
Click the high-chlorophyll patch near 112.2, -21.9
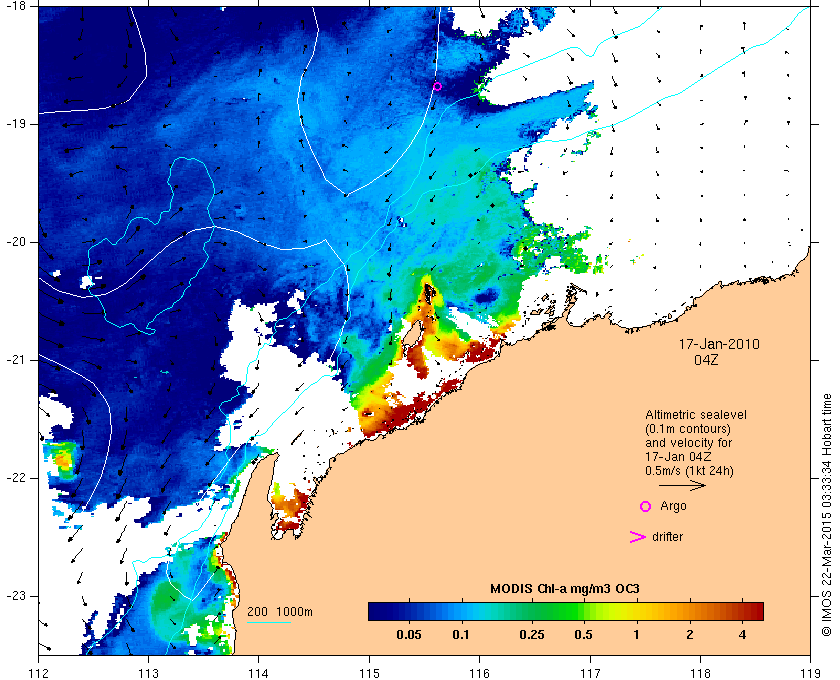62,459
